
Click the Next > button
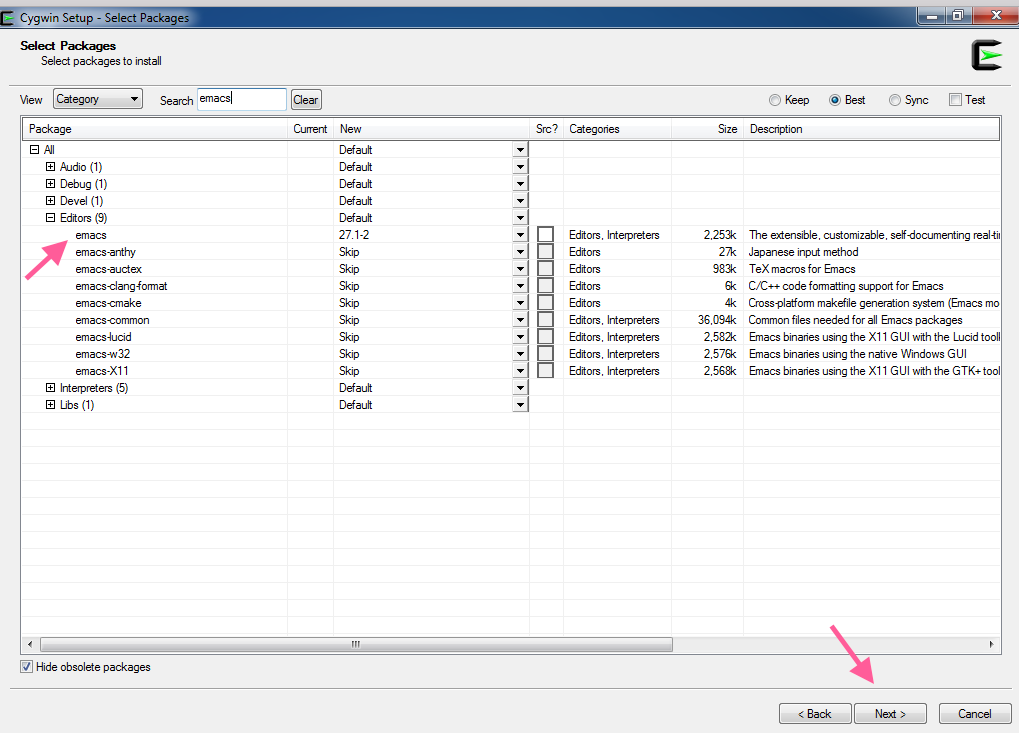coord(890,714)
